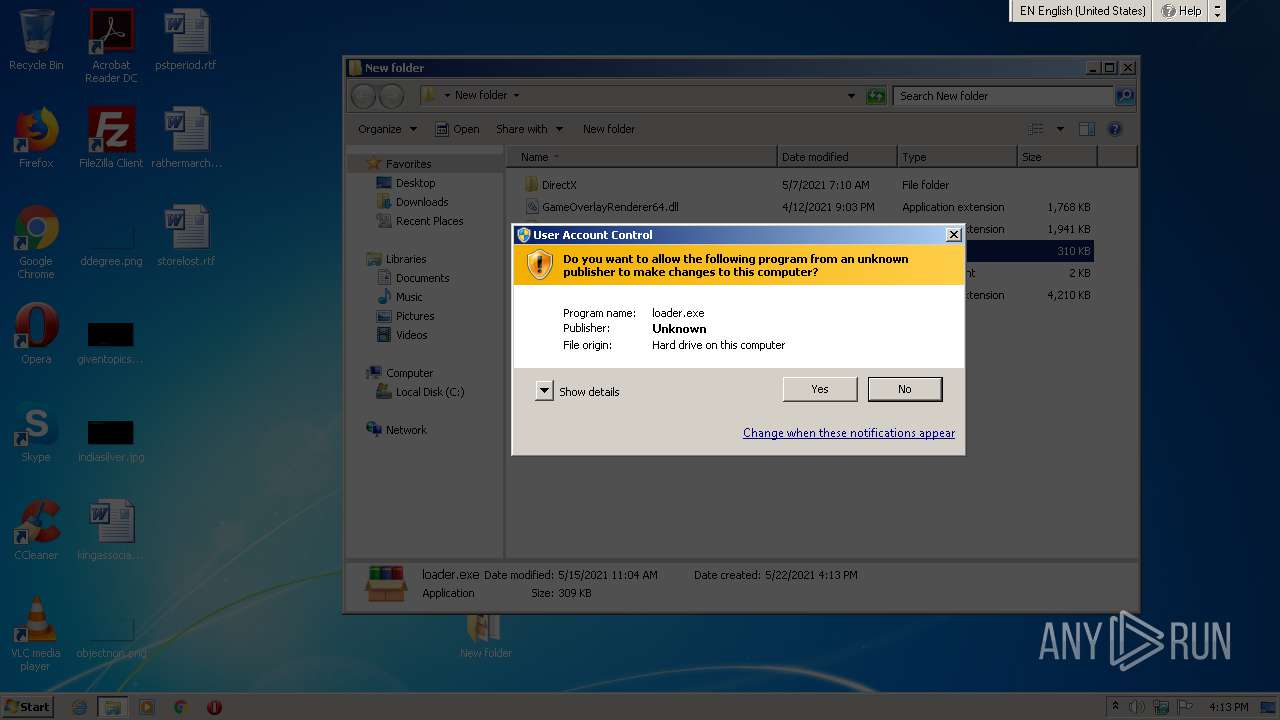
Task: Click Explorer back navigation button
Action: [x=364, y=96]
